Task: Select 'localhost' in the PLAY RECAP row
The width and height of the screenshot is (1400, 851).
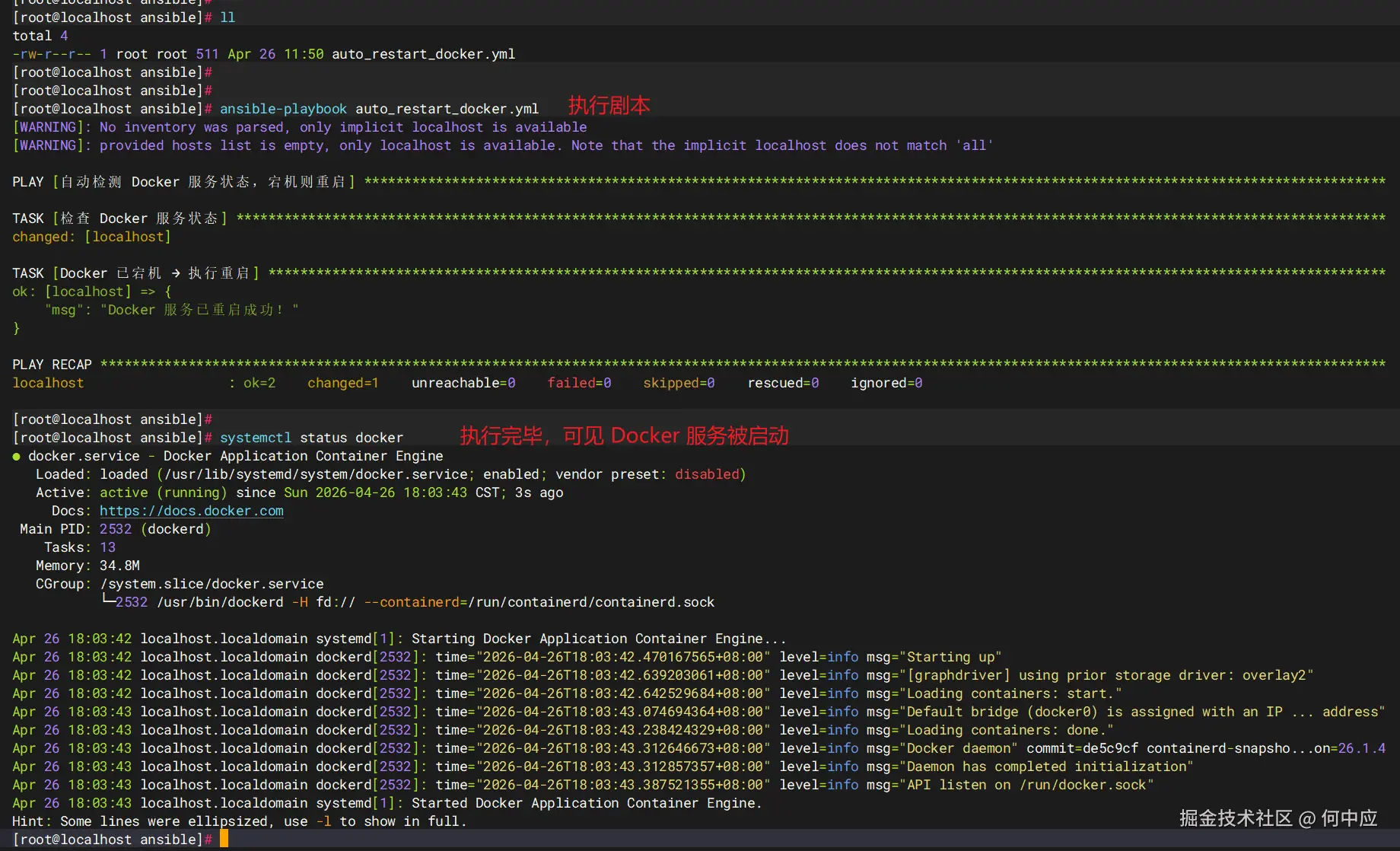Action: [48, 383]
